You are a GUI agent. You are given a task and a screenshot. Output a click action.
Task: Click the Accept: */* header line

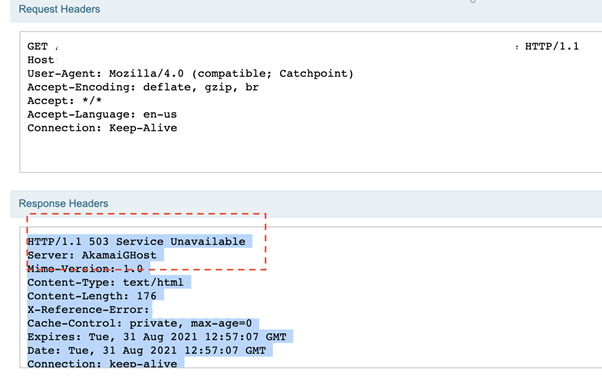tap(64, 101)
